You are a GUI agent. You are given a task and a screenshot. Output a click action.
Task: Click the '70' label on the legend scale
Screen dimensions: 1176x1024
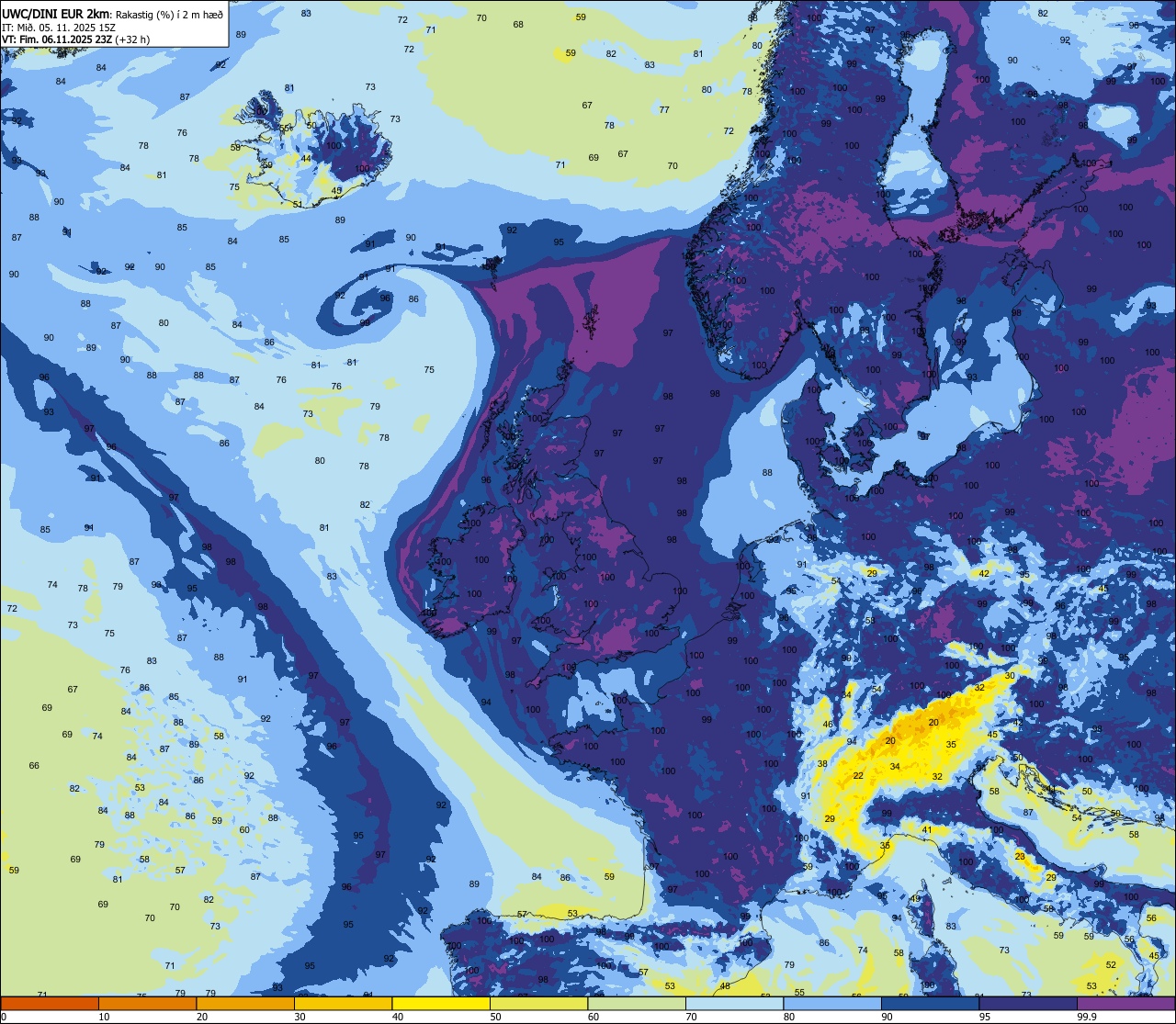click(x=691, y=1017)
